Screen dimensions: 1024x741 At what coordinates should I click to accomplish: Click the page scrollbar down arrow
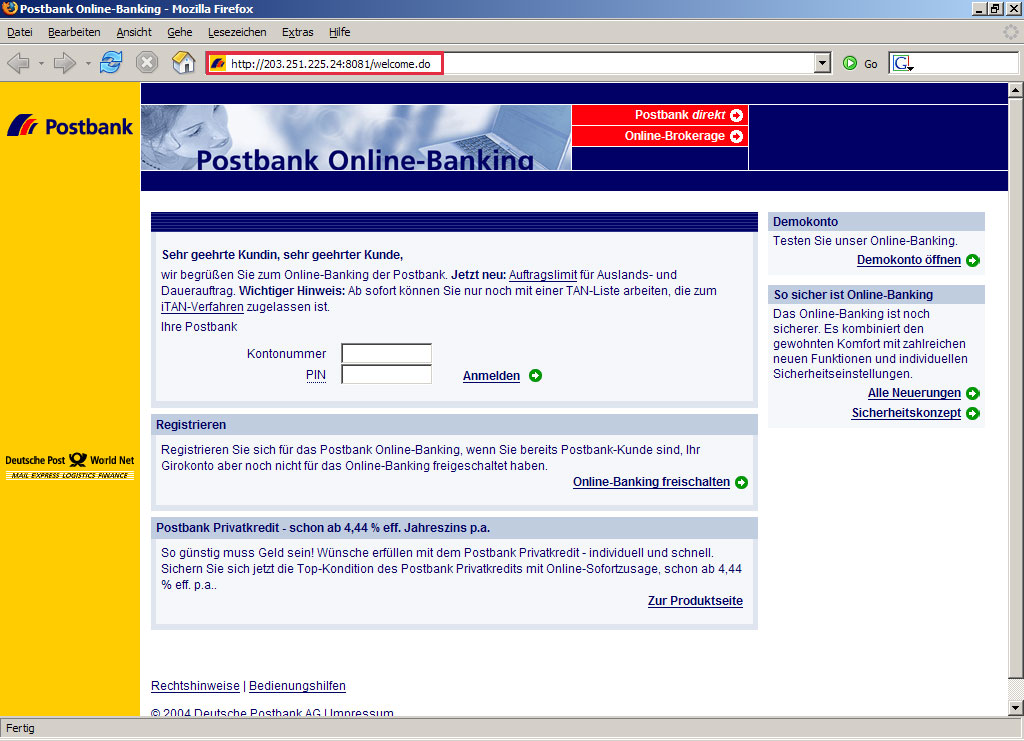[x=1016, y=708]
